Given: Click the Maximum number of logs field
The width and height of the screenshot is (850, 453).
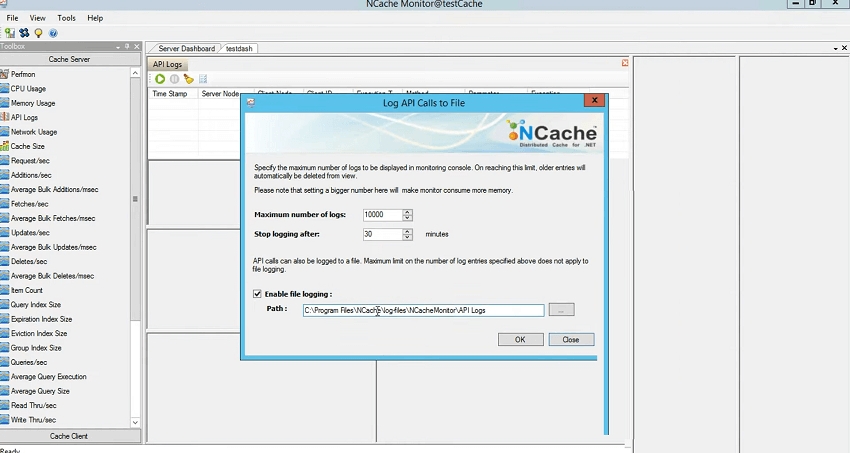Looking at the screenshot, I should tap(383, 215).
